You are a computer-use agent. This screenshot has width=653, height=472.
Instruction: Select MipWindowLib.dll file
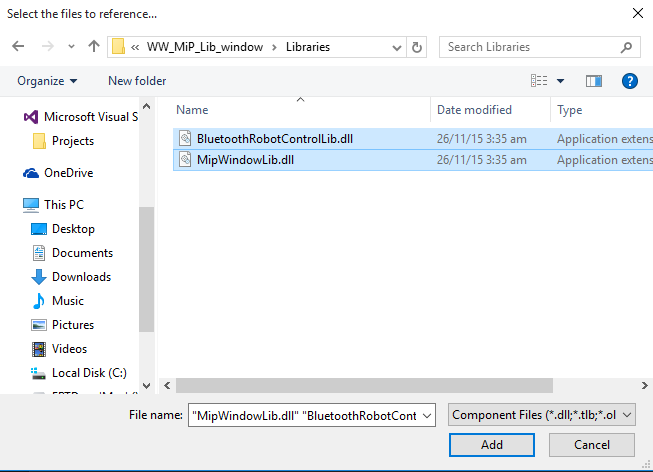[413, 160]
